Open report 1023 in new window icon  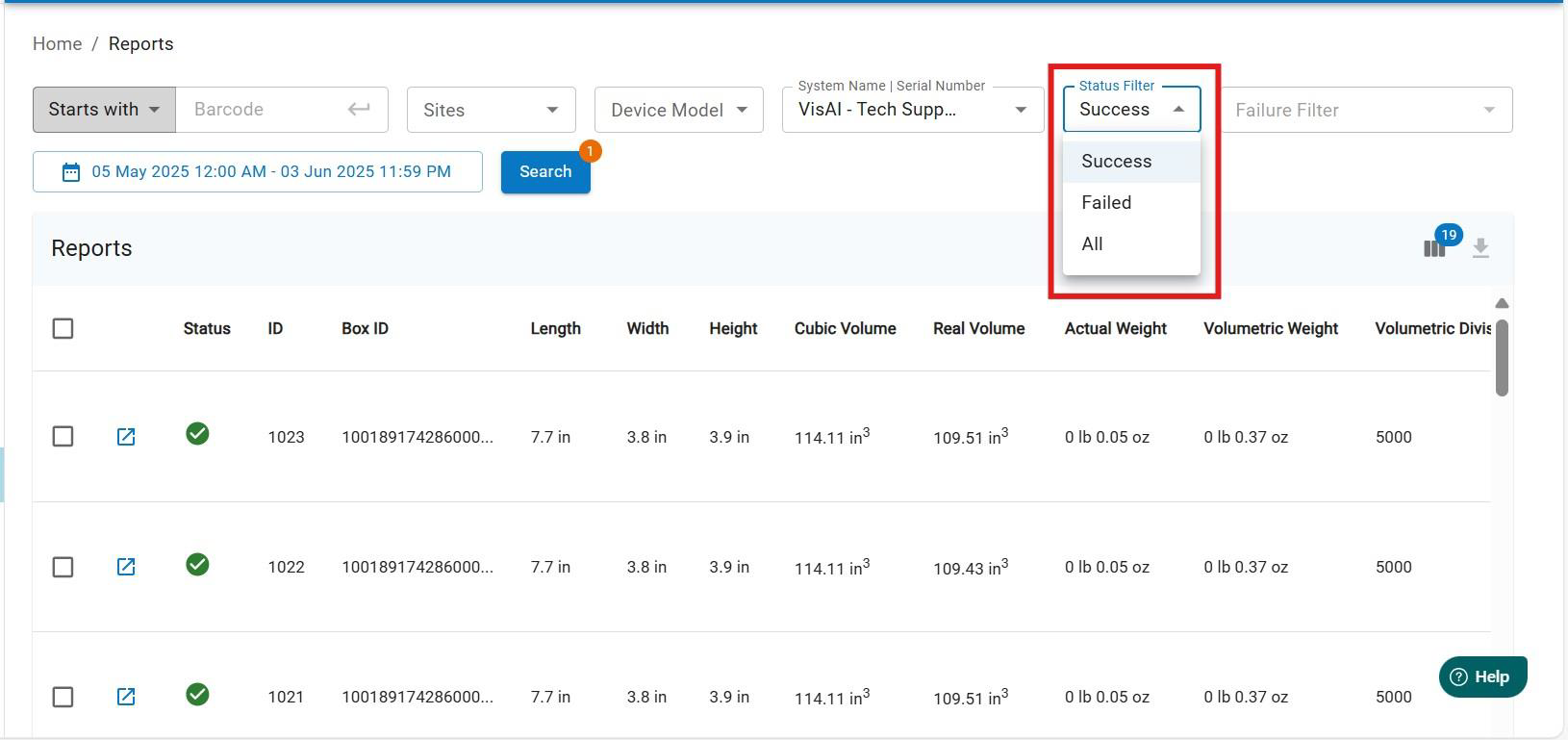tap(126, 437)
